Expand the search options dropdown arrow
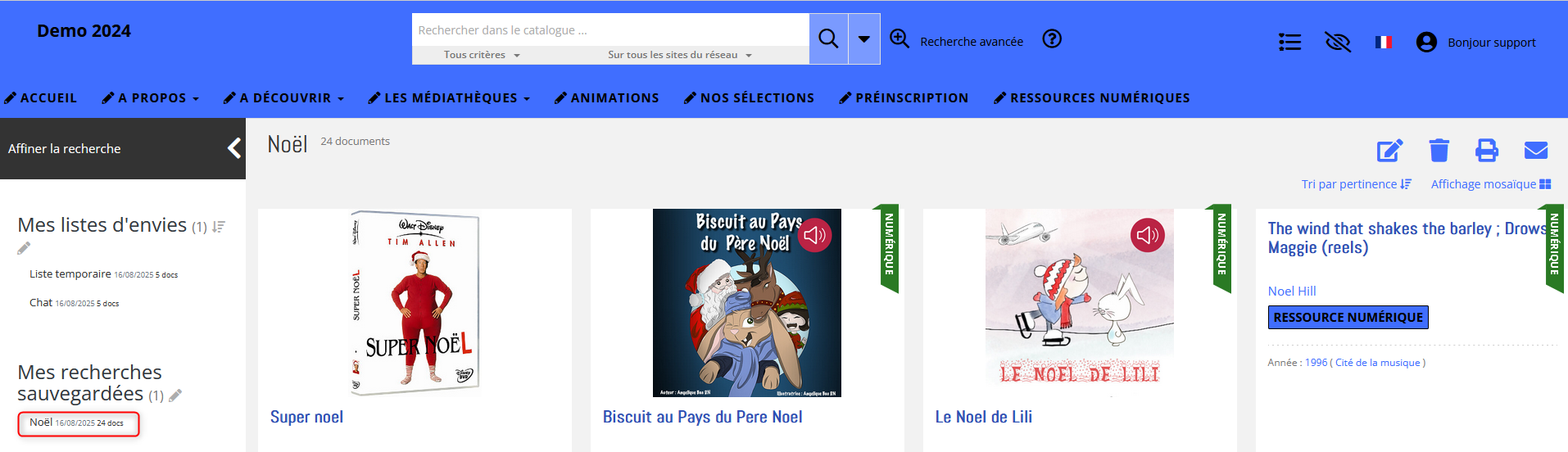1568x452 pixels. click(864, 38)
